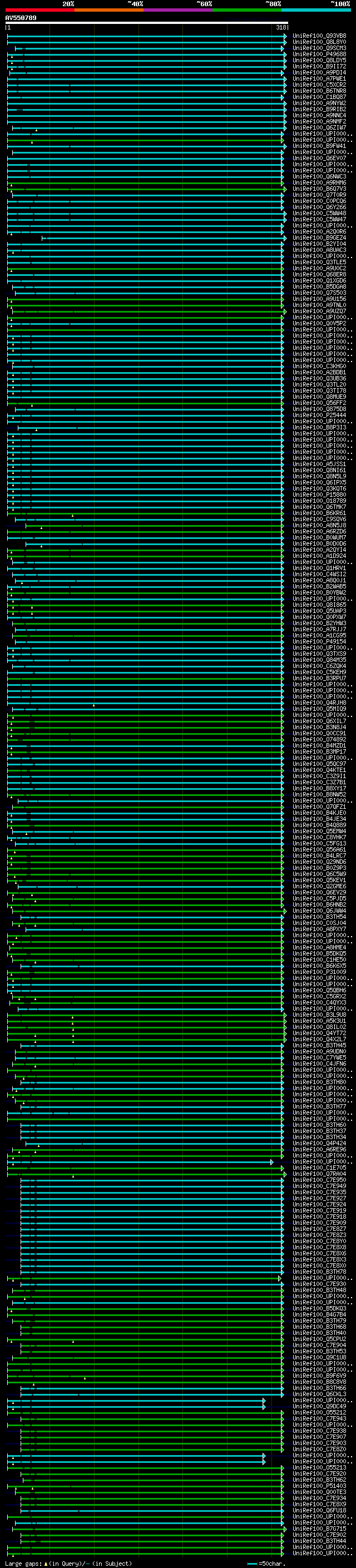
Task: Click the UniRef100_Q93VB8 hit label
Action: [319, 36]
